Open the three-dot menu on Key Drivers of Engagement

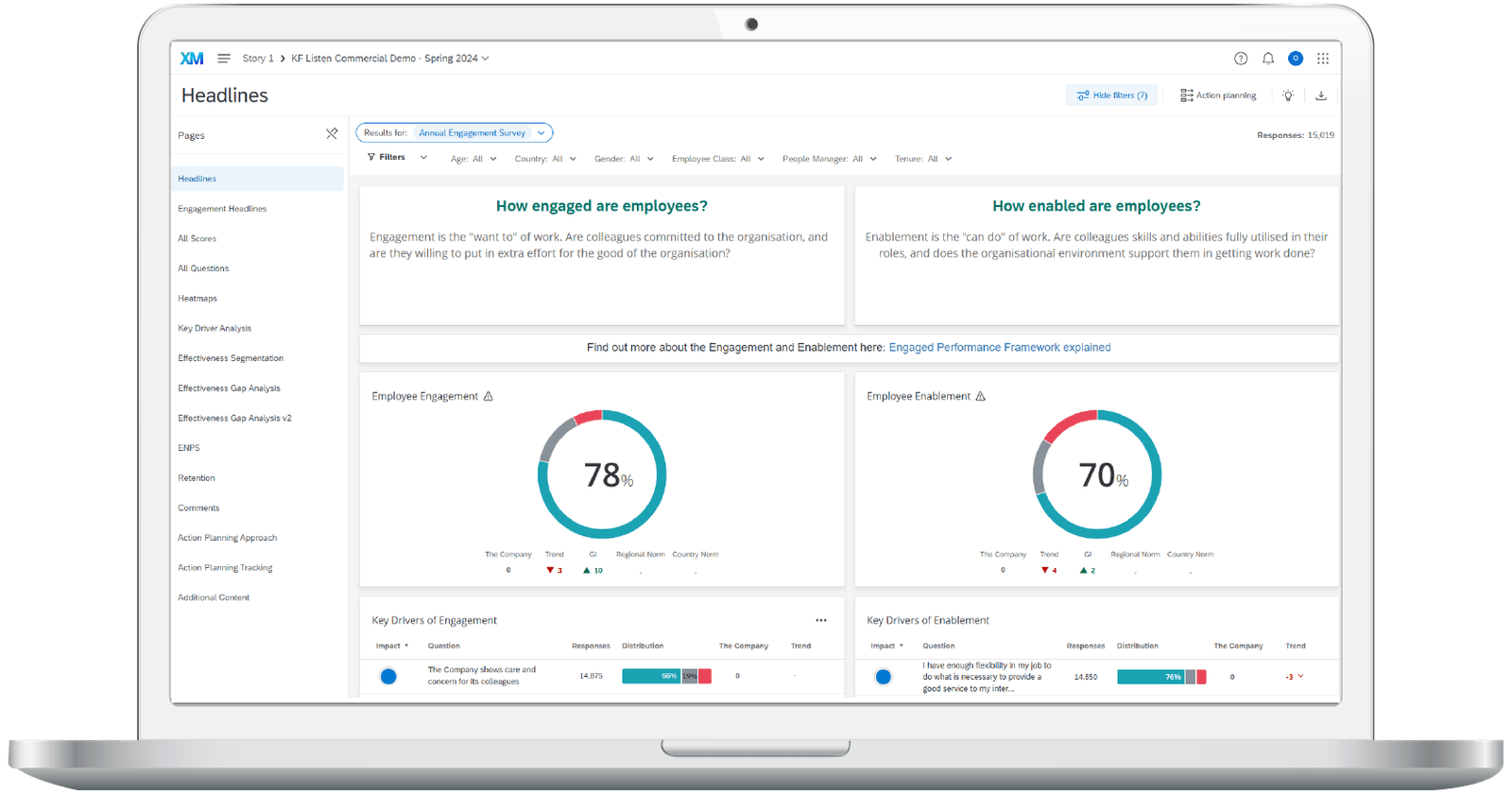pyautogui.click(x=821, y=621)
